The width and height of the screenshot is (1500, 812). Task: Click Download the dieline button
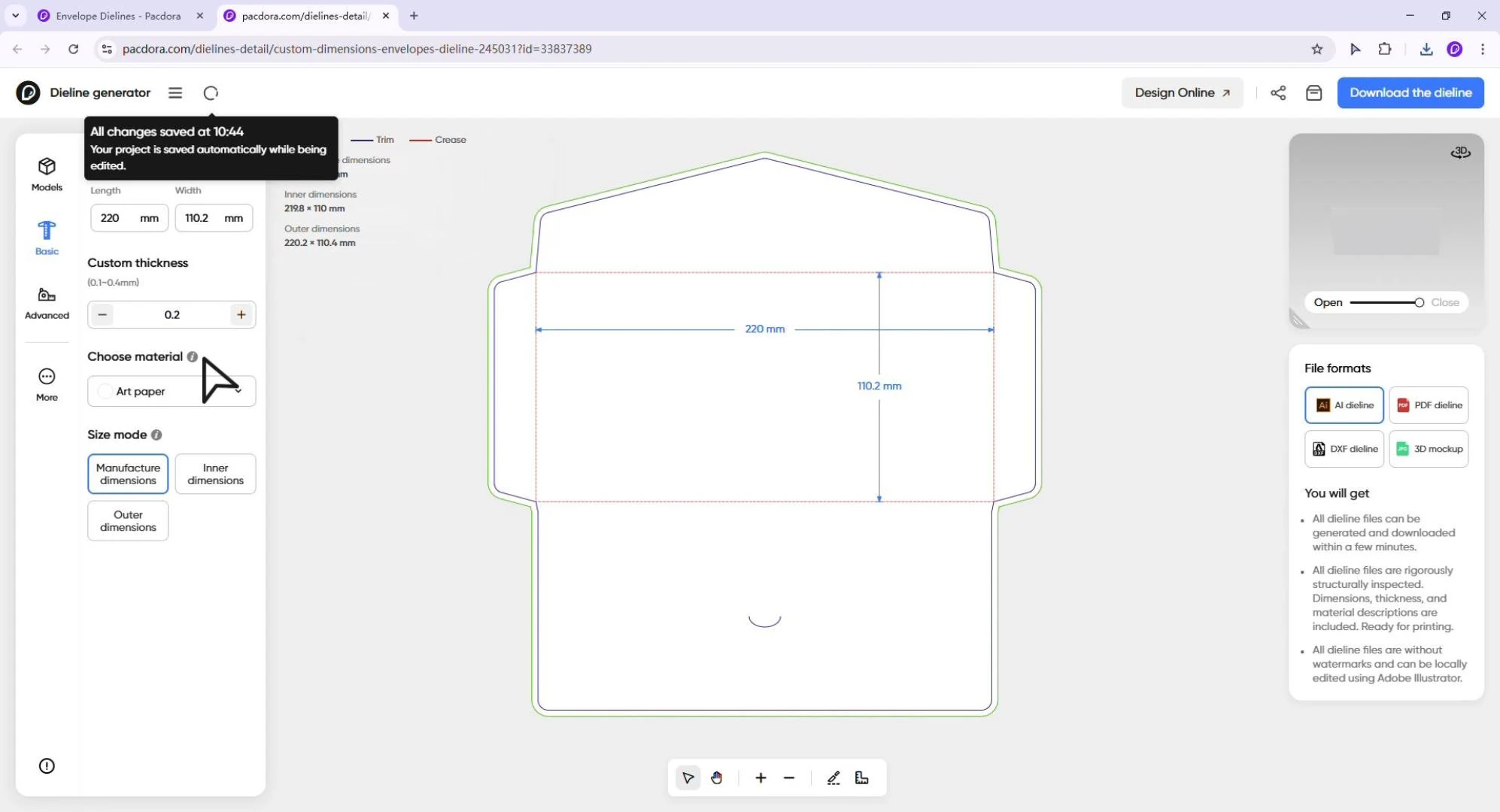pos(1410,92)
